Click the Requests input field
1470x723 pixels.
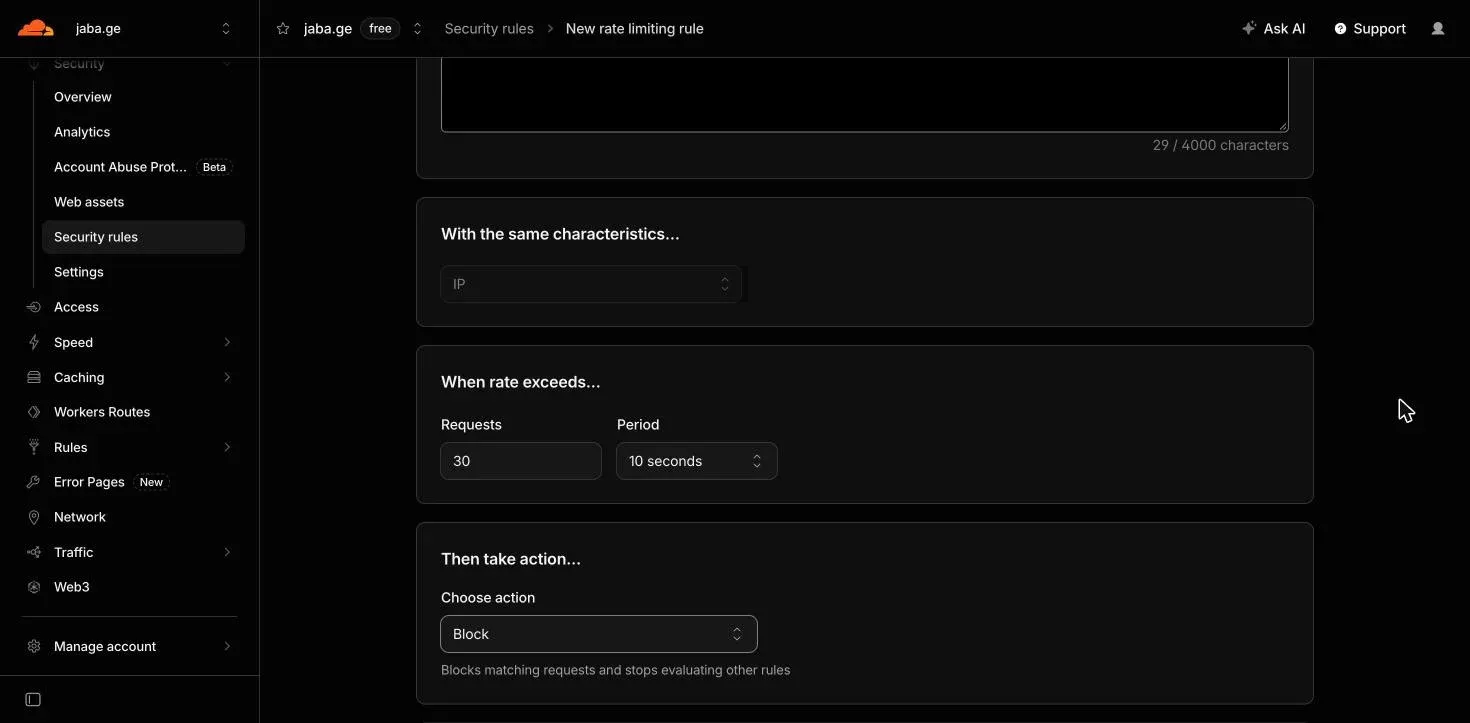tap(521, 461)
